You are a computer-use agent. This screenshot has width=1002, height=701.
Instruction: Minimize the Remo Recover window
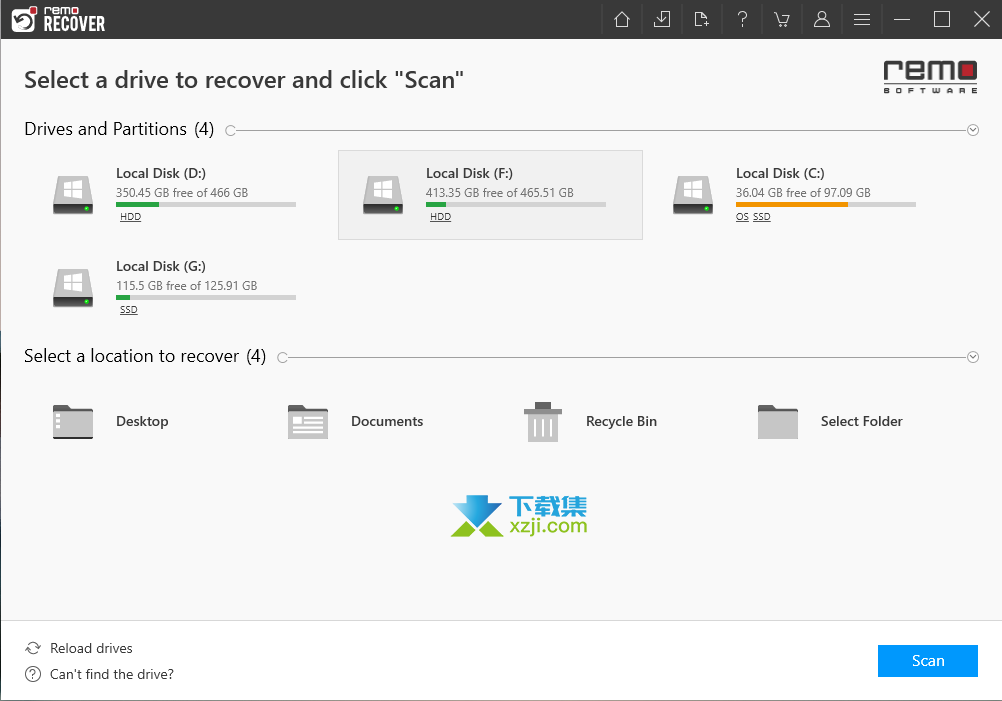[x=902, y=19]
